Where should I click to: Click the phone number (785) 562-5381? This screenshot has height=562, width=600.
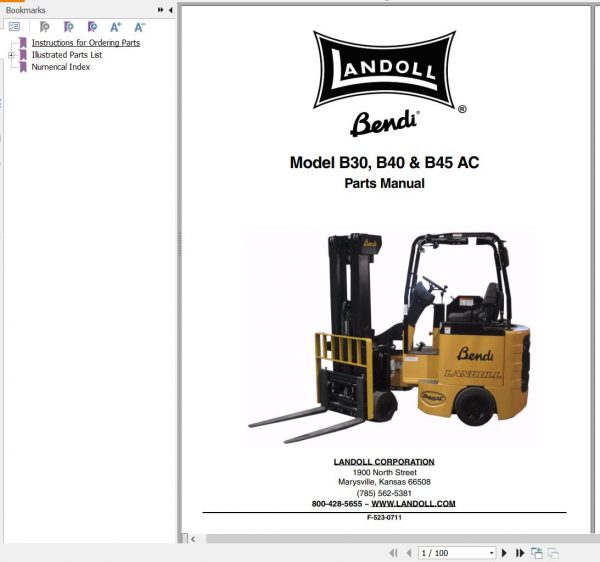(x=384, y=493)
